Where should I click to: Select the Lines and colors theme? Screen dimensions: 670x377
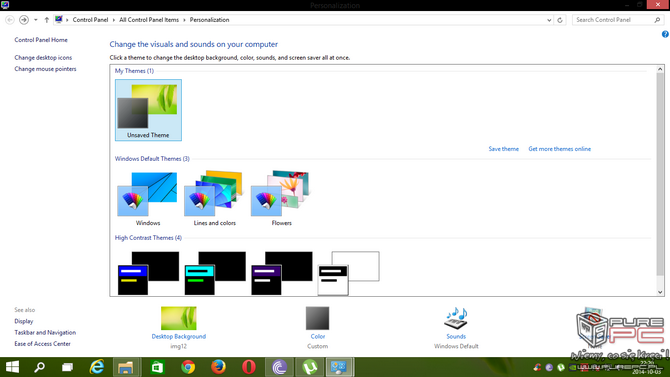click(215, 198)
